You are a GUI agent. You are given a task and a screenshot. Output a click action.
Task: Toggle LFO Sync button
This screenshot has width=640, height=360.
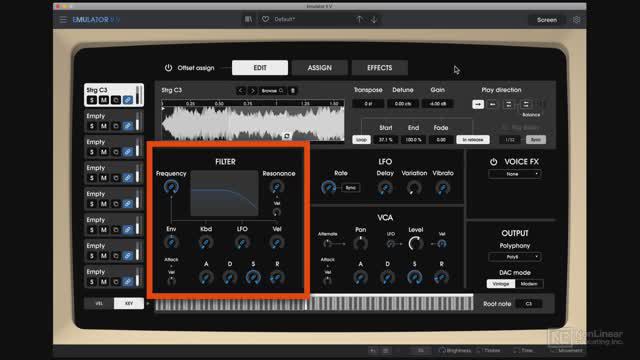(351, 188)
